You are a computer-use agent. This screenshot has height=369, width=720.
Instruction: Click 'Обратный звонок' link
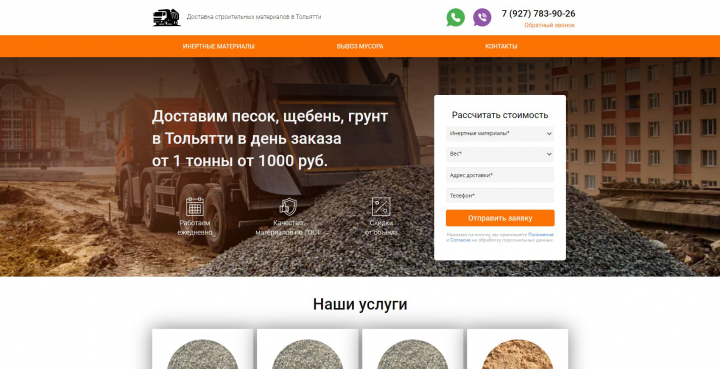(550, 25)
